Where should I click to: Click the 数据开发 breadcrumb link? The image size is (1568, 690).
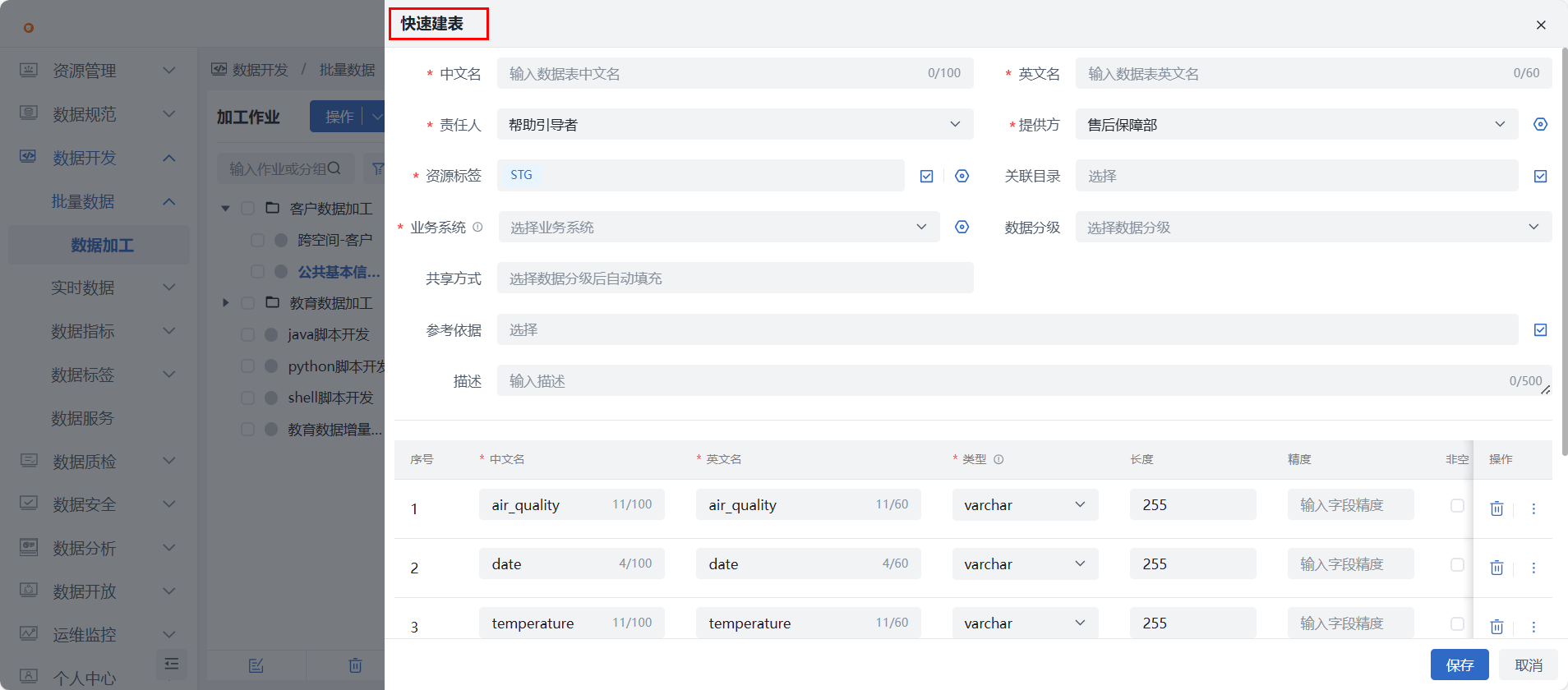coord(260,70)
